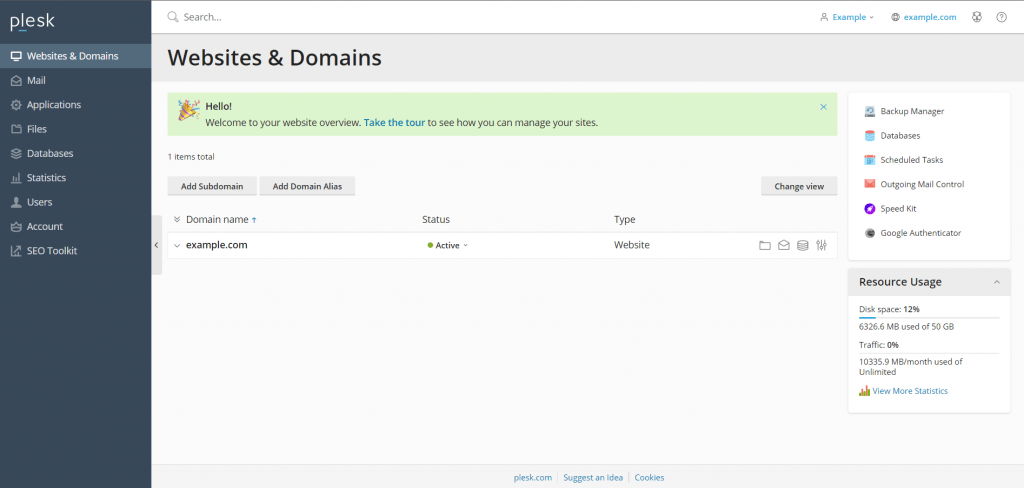Open Mail in the sidebar
This screenshot has width=1024, height=488.
pos(76,80)
